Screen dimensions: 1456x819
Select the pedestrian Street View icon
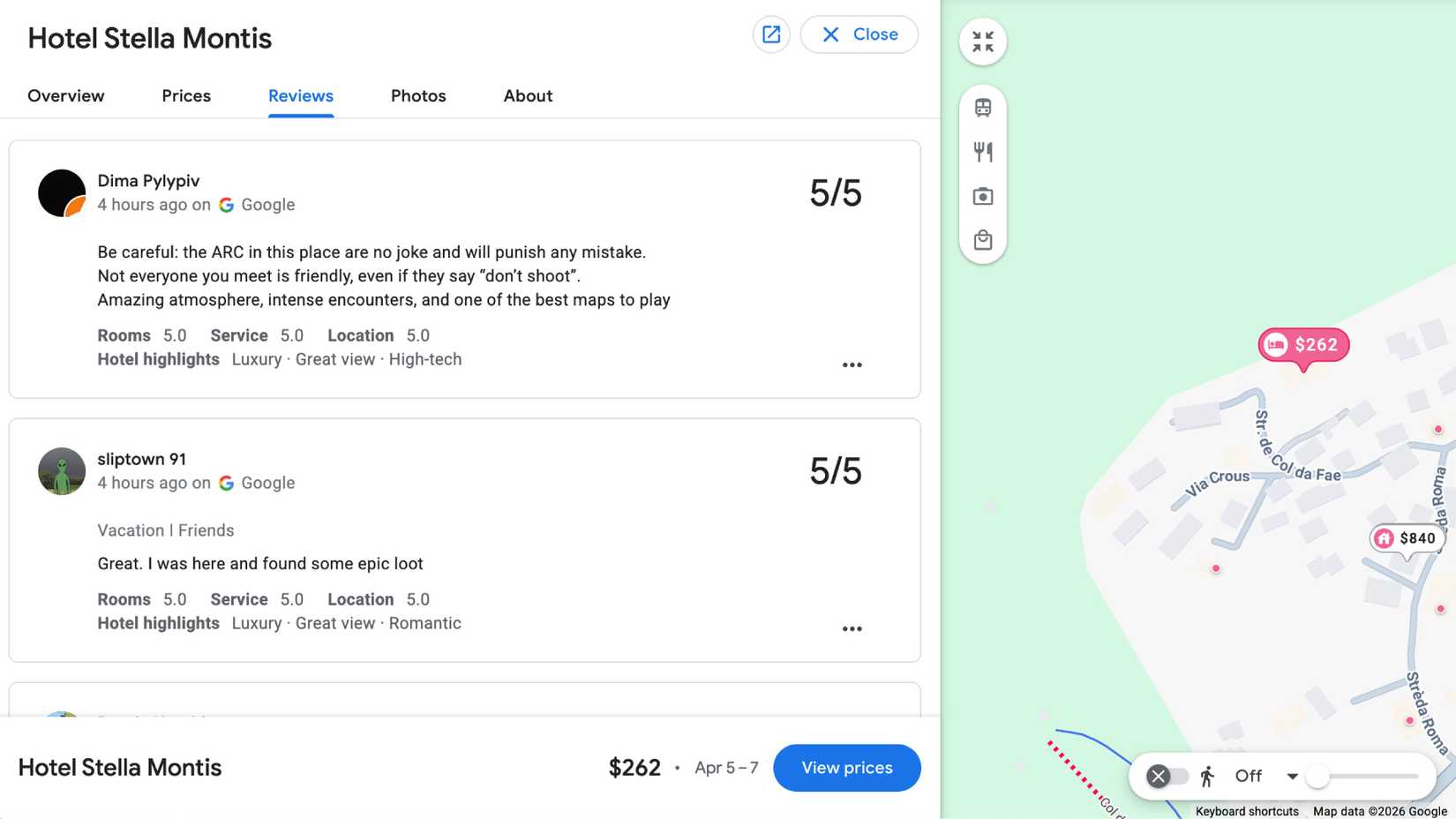[1208, 776]
